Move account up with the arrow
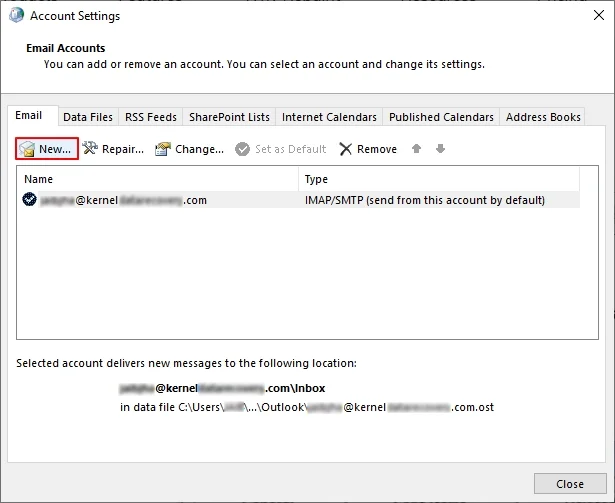Image resolution: width=615 pixels, height=503 pixels. (x=417, y=148)
